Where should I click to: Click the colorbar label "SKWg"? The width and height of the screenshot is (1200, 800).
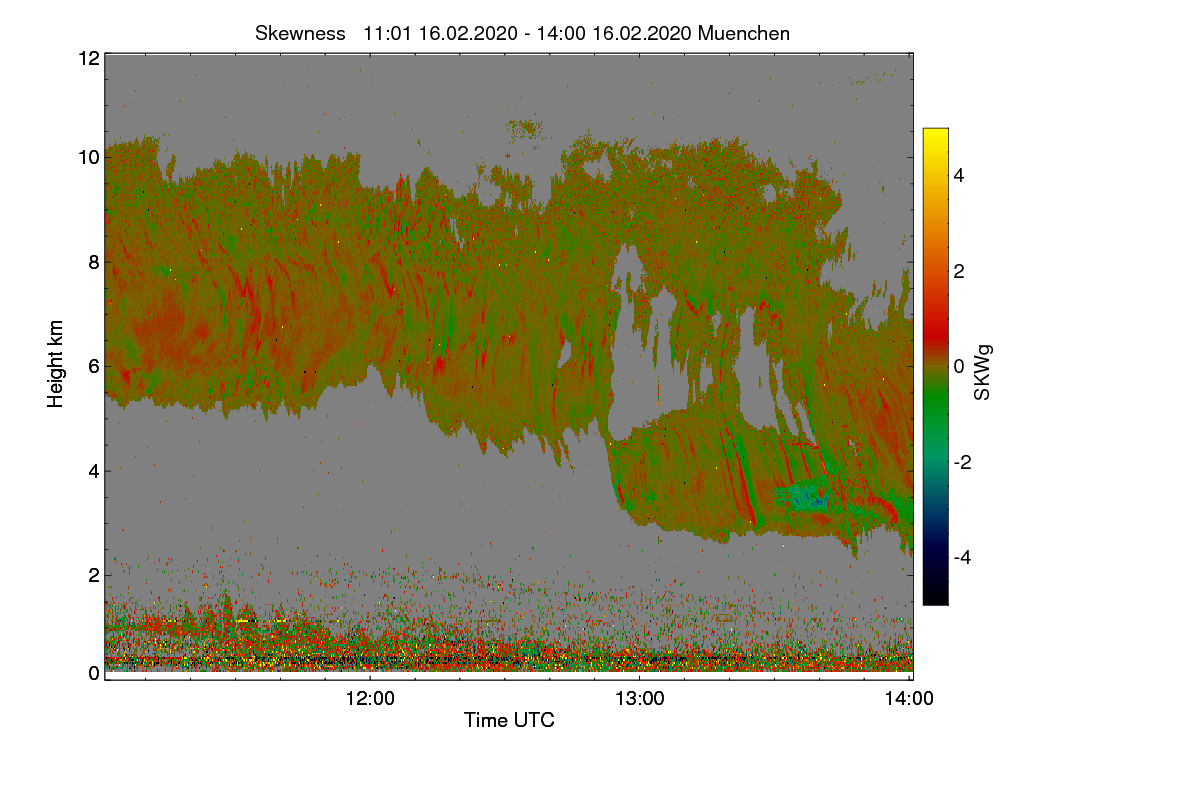pos(983,374)
